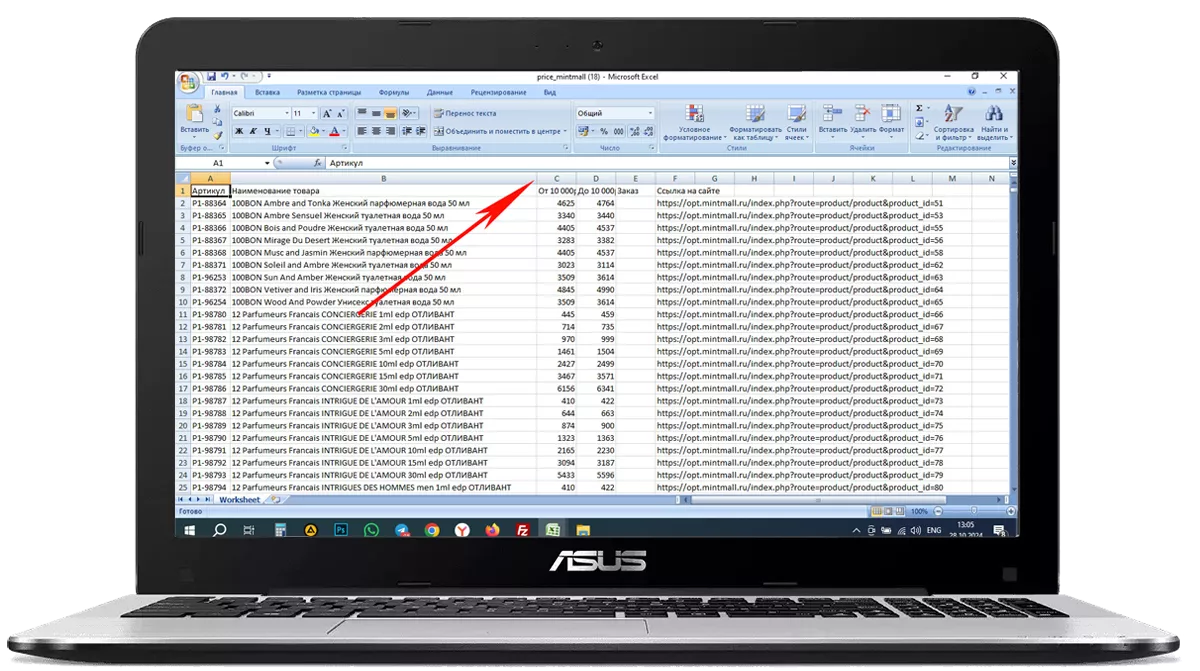Open Photoshop from the taskbar
The height and width of the screenshot is (671, 1200).
click(x=341, y=530)
